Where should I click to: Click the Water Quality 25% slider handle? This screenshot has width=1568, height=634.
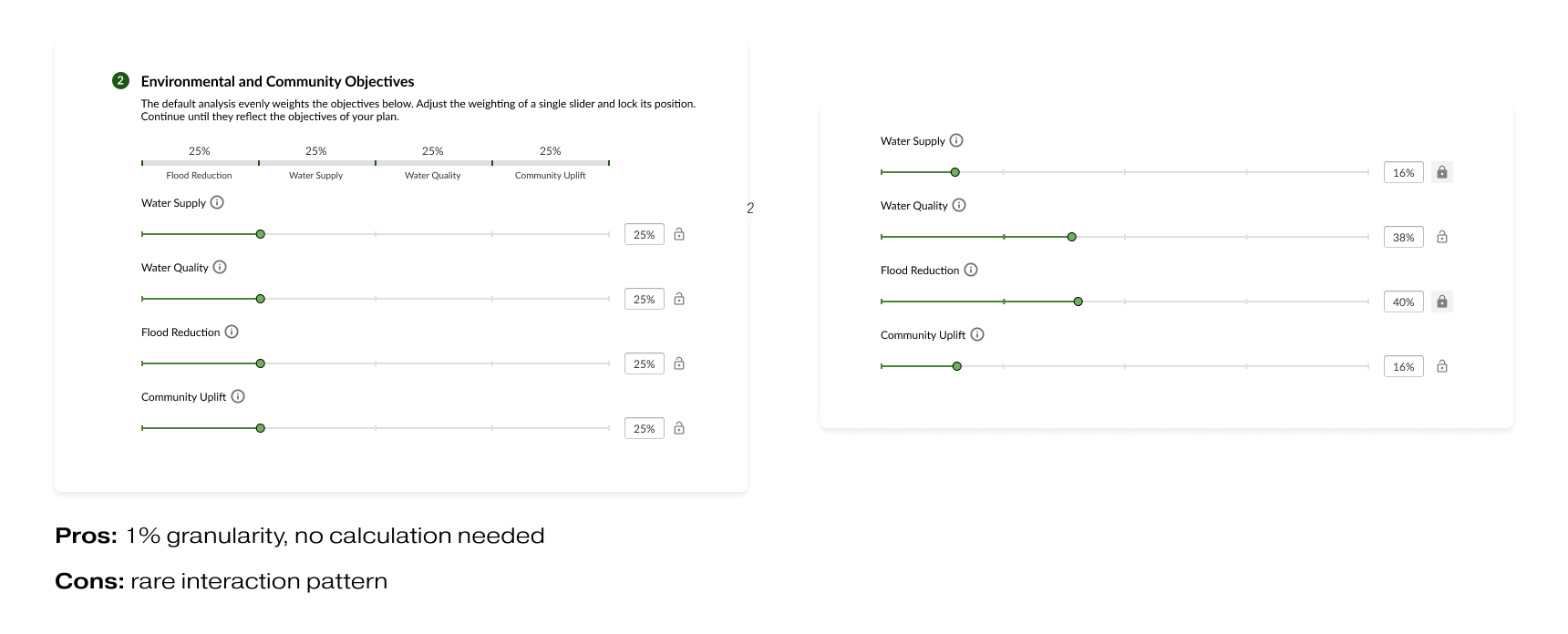tap(261, 299)
